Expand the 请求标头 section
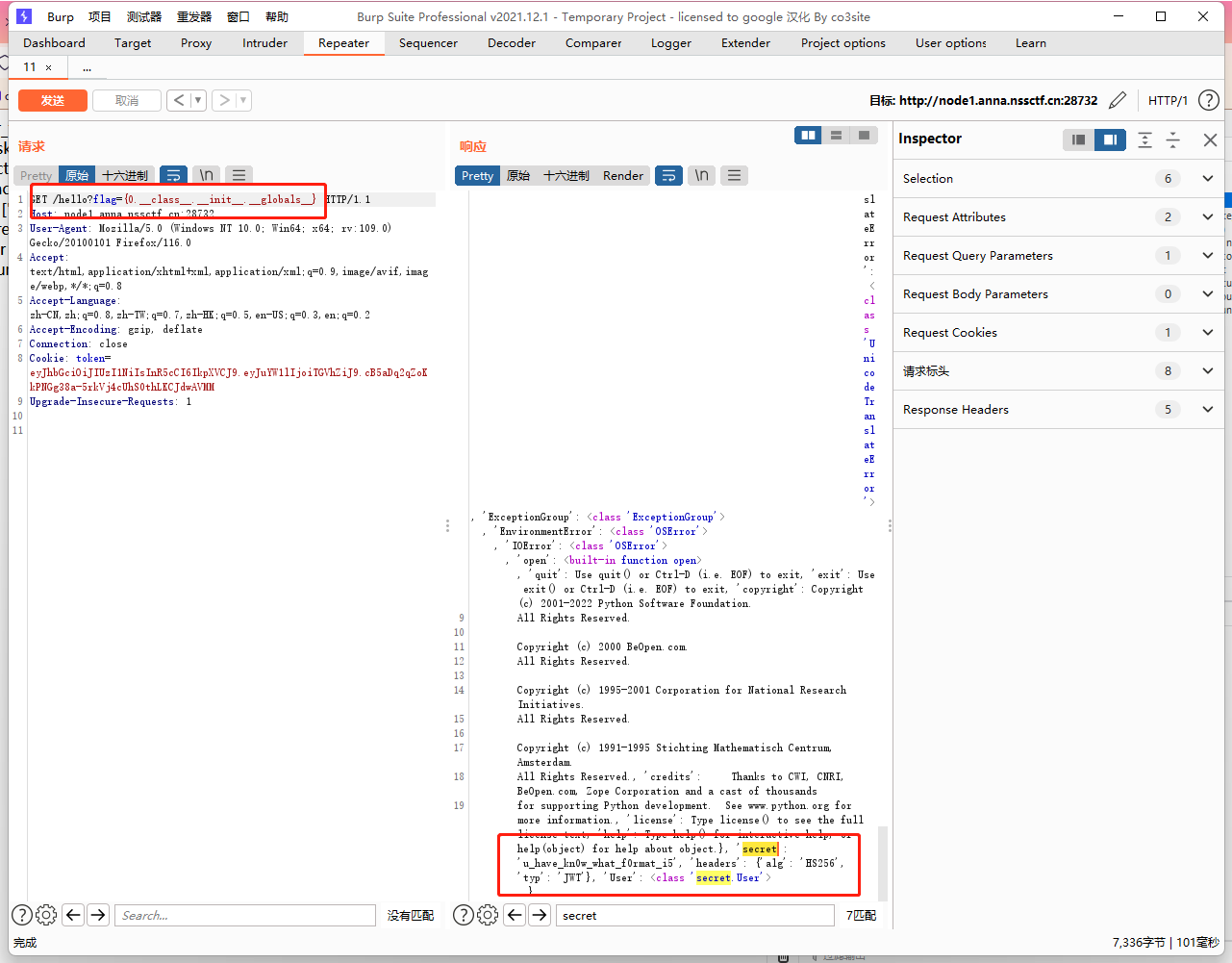 [1060, 370]
